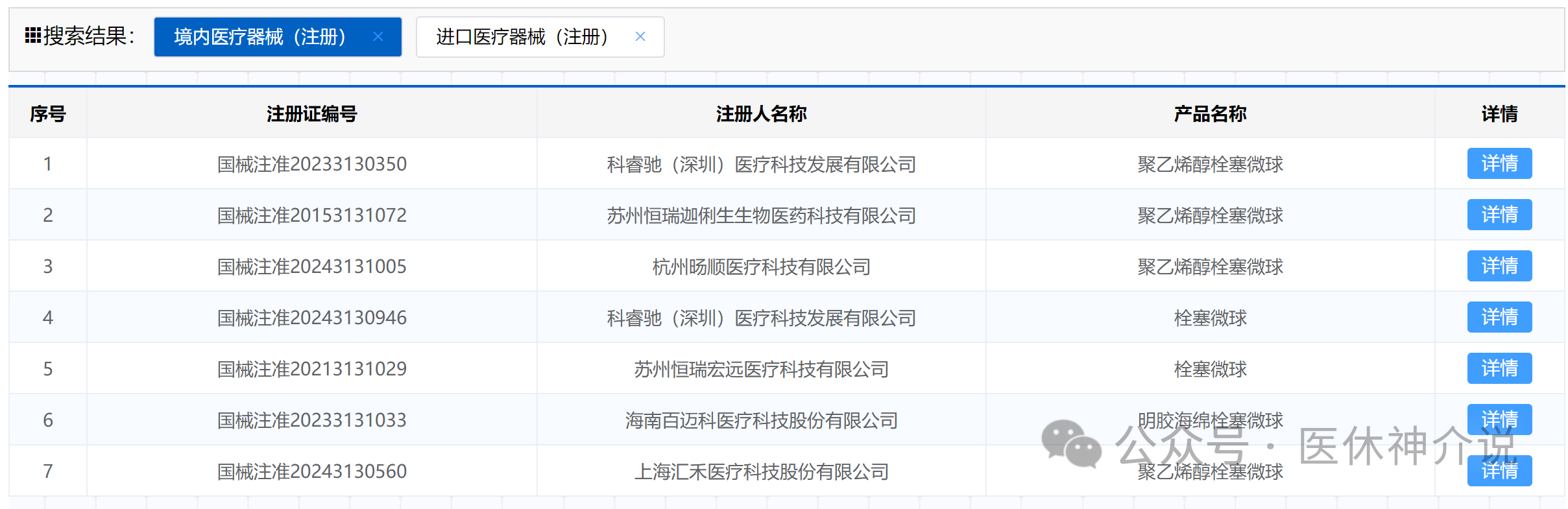Close the 进口医疗器械（注册）tab with its X icon
Screen dimensions: 1568x509
click(640, 37)
